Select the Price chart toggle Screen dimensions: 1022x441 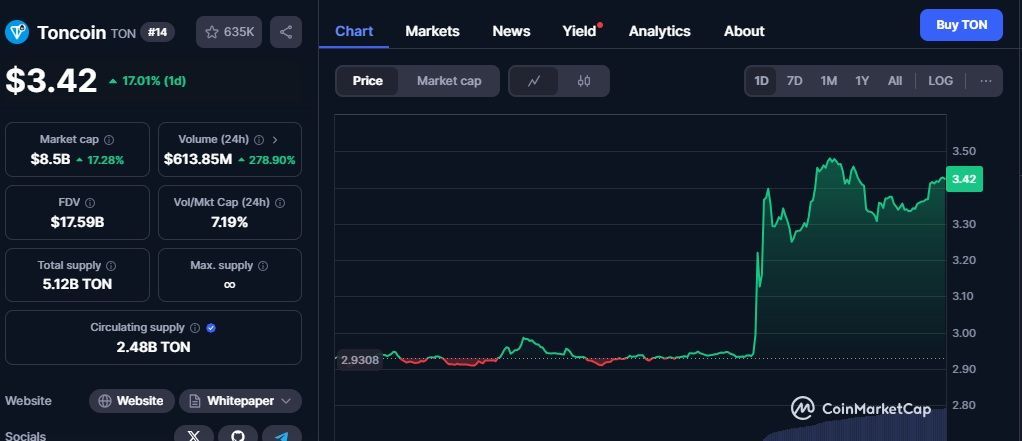click(368, 81)
